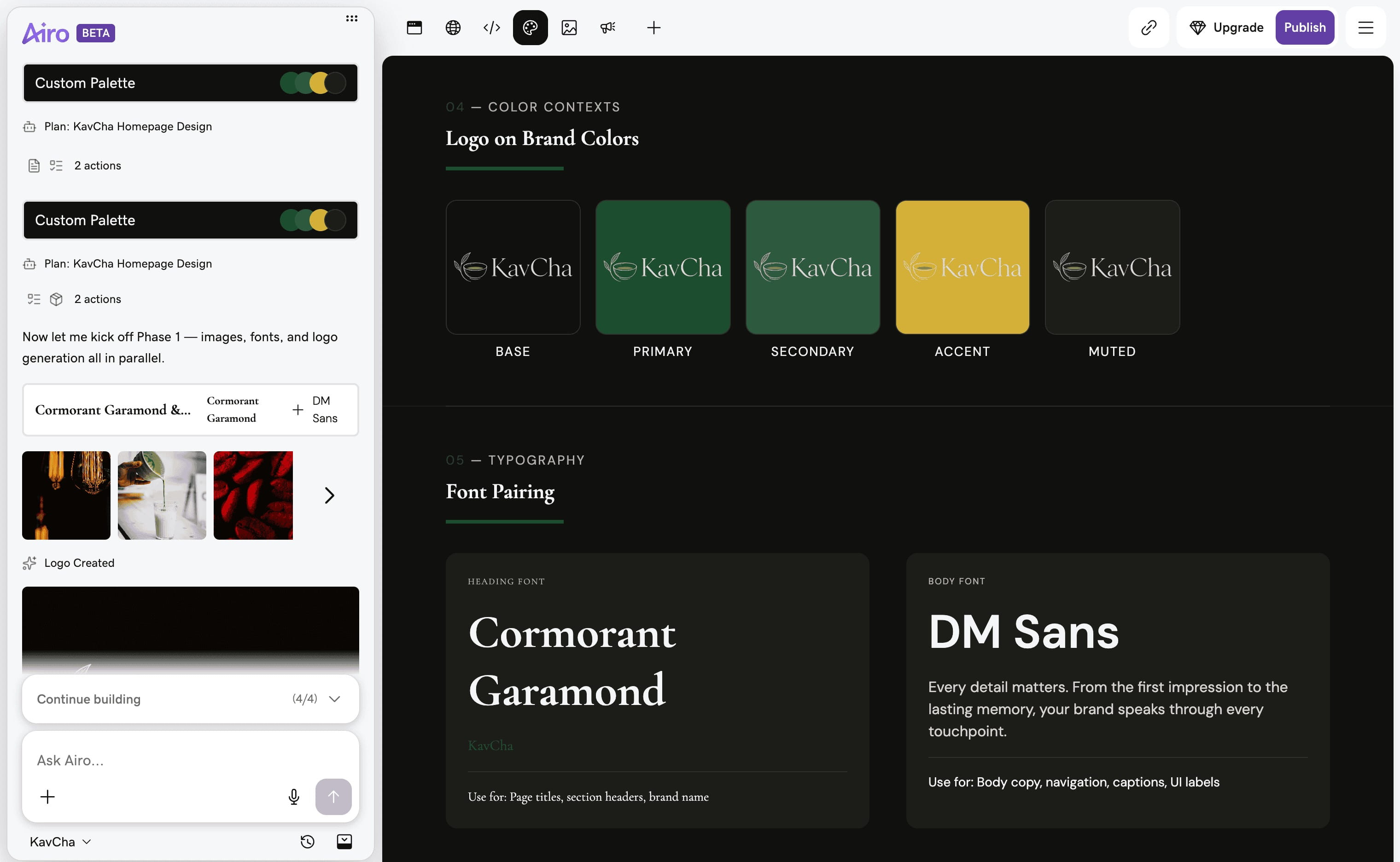Click the Publish button

[x=1305, y=27]
